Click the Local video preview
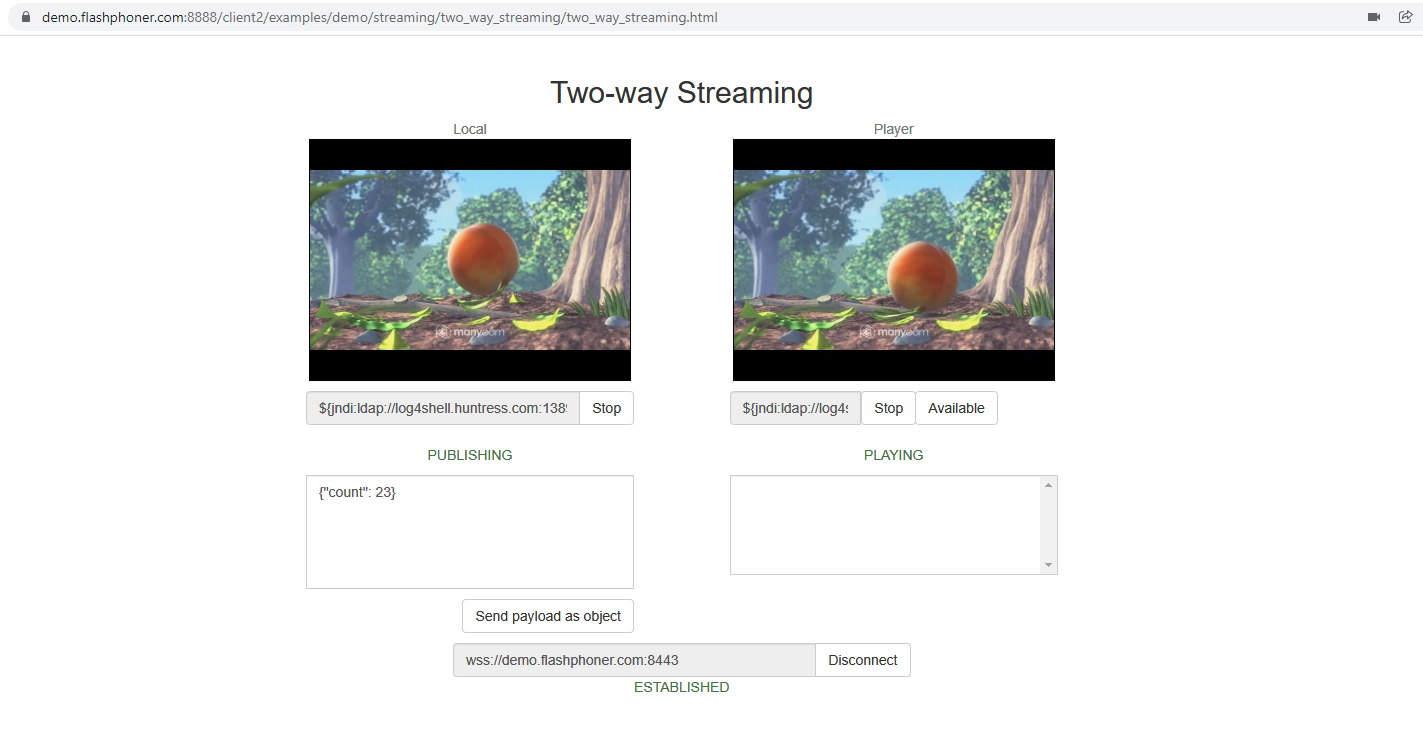 [470, 260]
